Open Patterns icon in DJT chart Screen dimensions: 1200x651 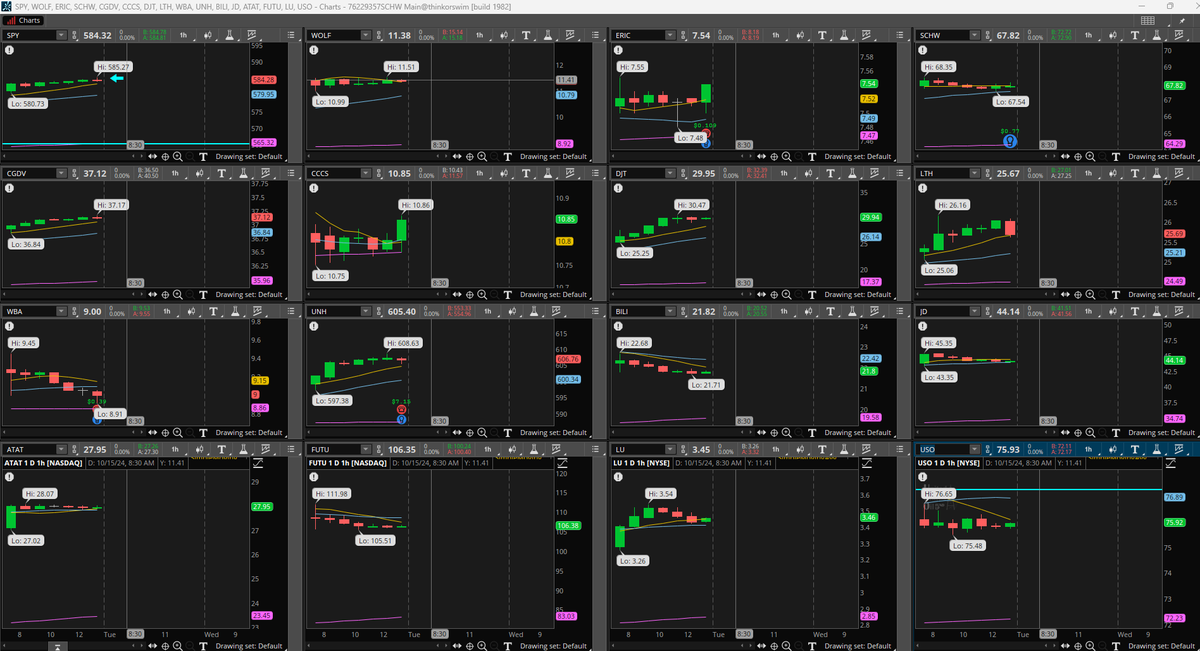(875, 173)
